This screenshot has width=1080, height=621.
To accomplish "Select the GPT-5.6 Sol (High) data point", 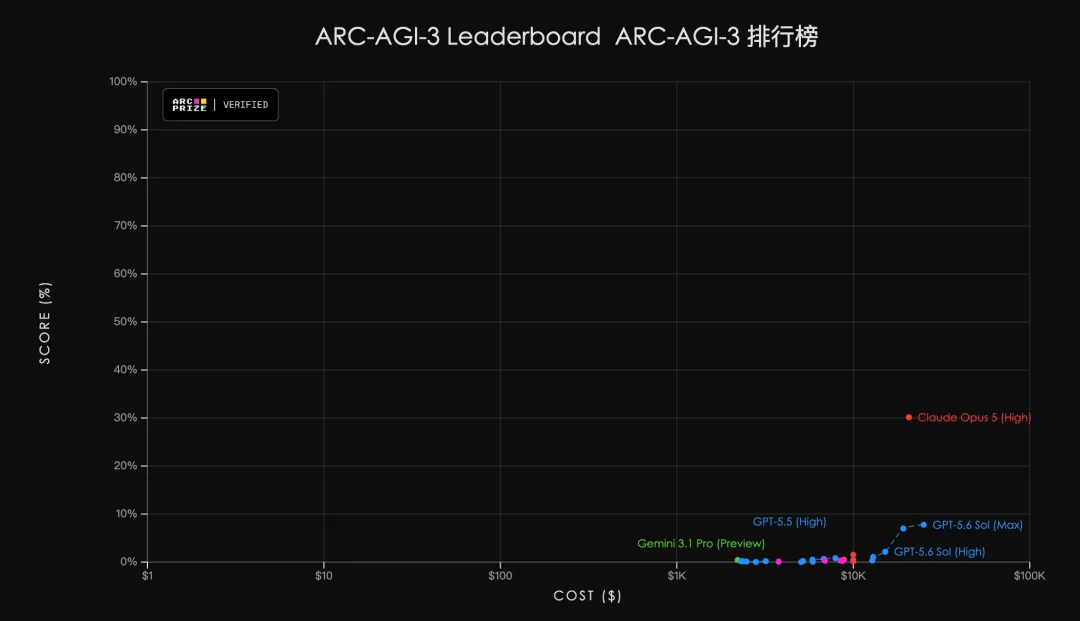I will pyautogui.click(x=885, y=552).
